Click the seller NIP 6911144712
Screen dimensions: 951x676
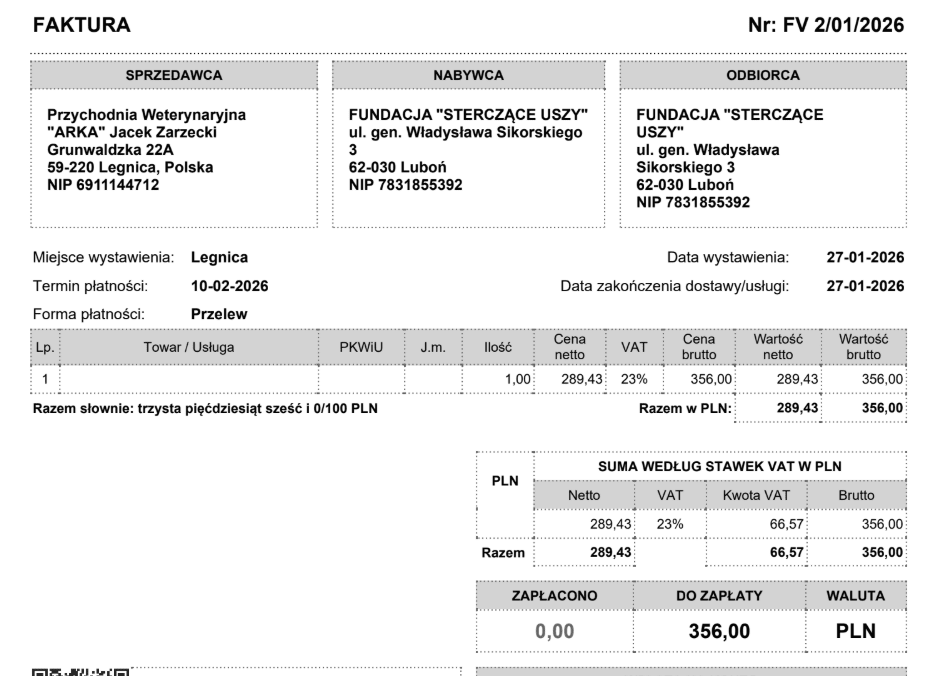coord(103,185)
